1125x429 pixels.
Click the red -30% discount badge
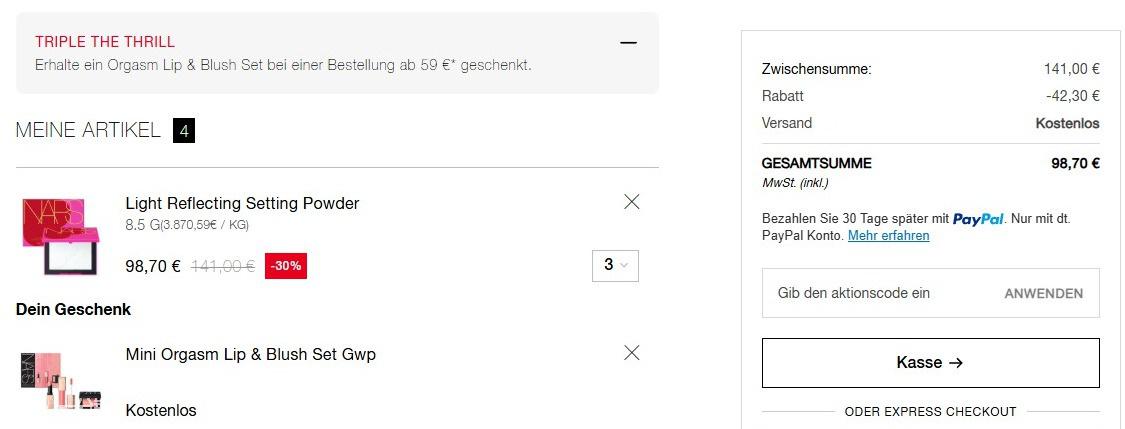pos(286,265)
